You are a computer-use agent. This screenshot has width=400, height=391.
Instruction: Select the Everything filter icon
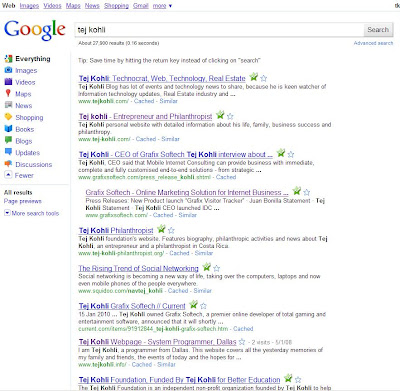click(x=8, y=59)
